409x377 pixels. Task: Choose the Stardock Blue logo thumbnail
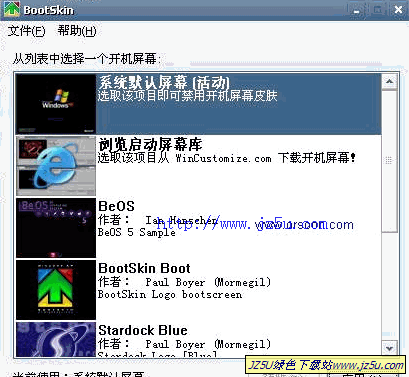click(x=56, y=339)
